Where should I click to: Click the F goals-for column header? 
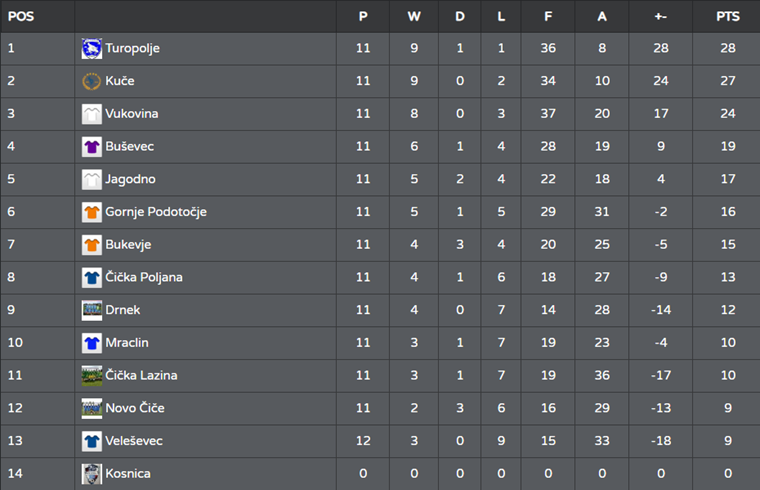pyautogui.click(x=549, y=16)
